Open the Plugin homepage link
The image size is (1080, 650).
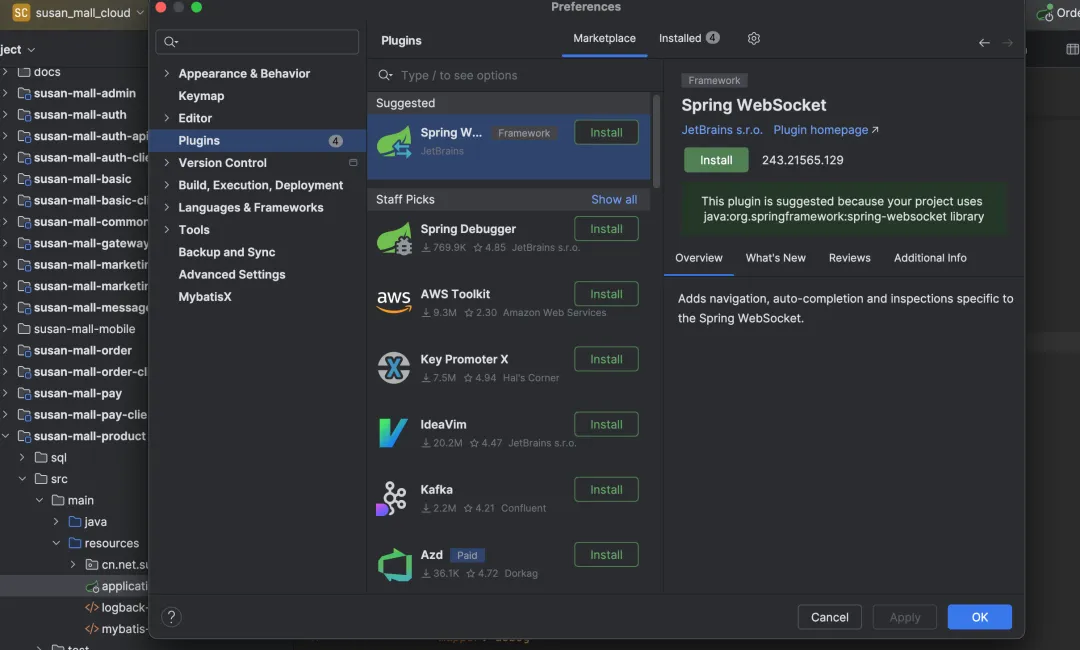(x=825, y=130)
